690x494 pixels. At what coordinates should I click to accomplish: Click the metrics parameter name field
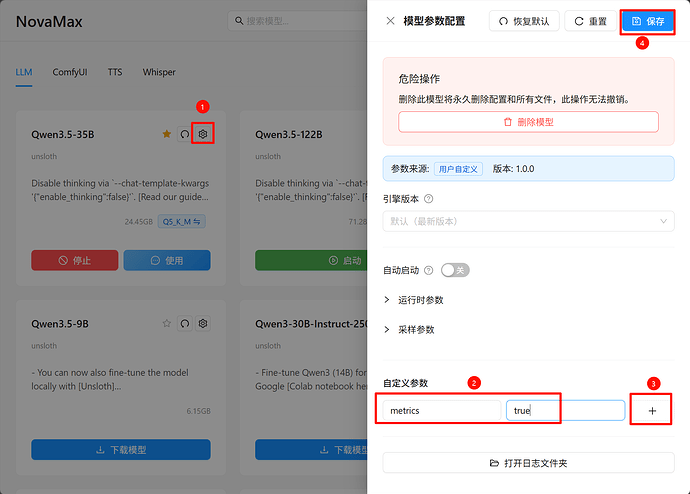click(x=441, y=410)
